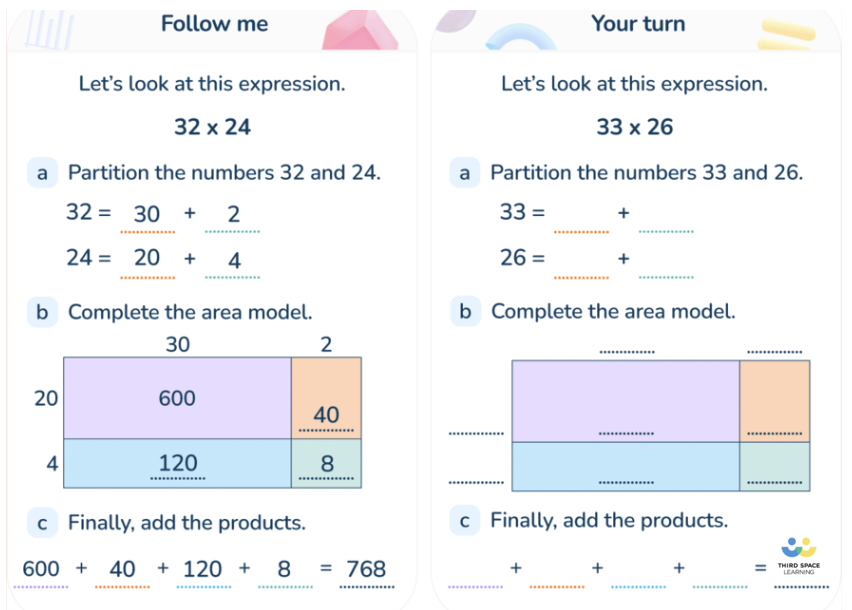Click the "b" step badge under Your turn

pyautogui.click(x=464, y=312)
